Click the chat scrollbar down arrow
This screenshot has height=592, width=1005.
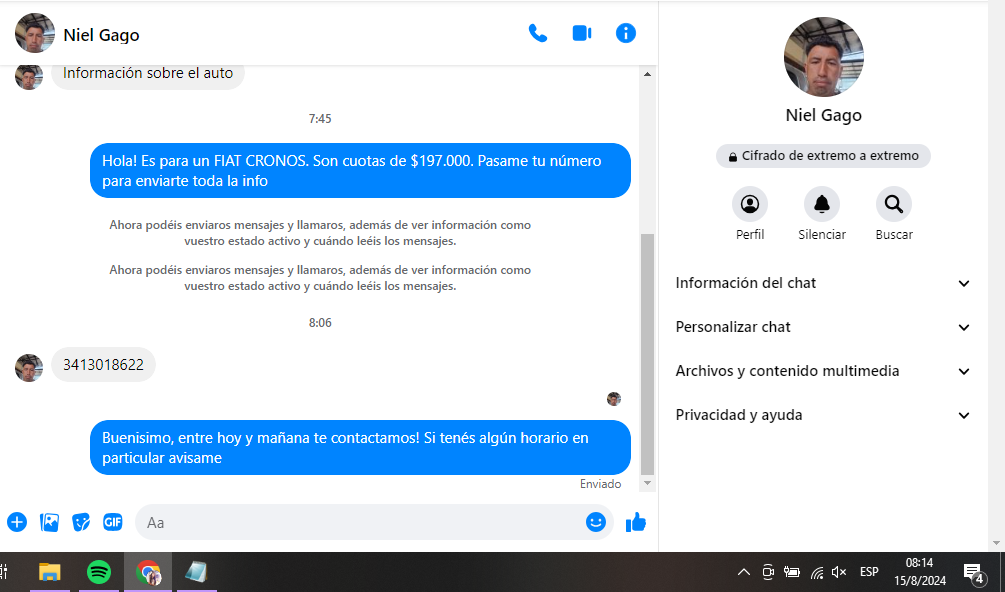pyautogui.click(x=647, y=484)
